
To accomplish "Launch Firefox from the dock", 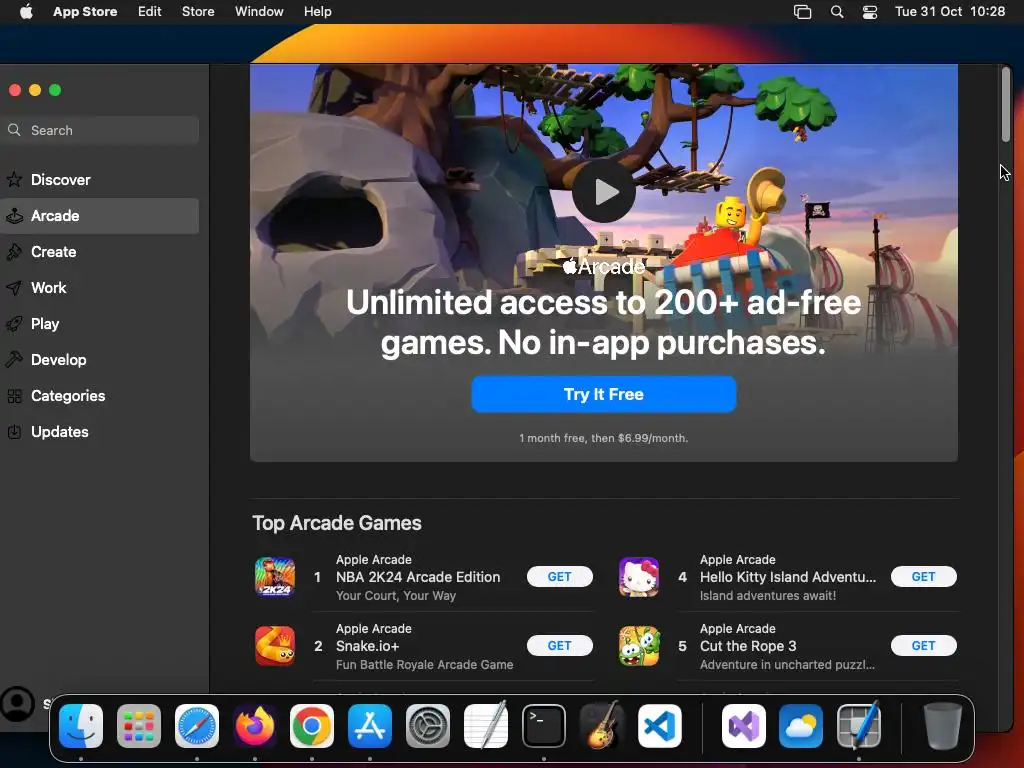I will click(255, 726).
